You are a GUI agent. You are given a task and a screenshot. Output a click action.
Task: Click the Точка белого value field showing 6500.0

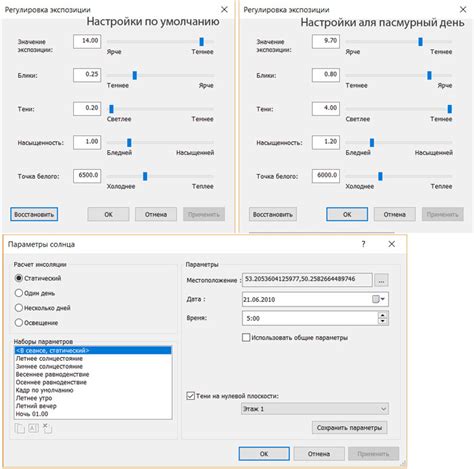coord(87,176)
